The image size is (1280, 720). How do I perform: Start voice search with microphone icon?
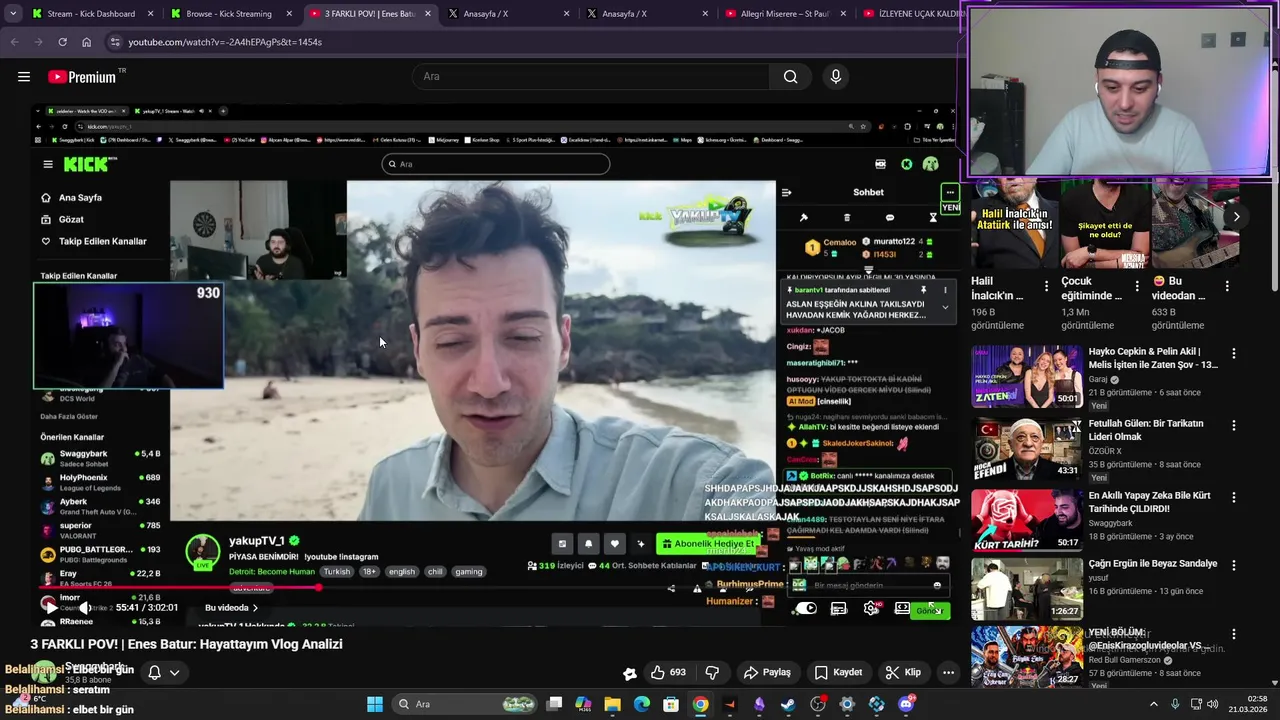pyautogui.click(x=836, y=76)
